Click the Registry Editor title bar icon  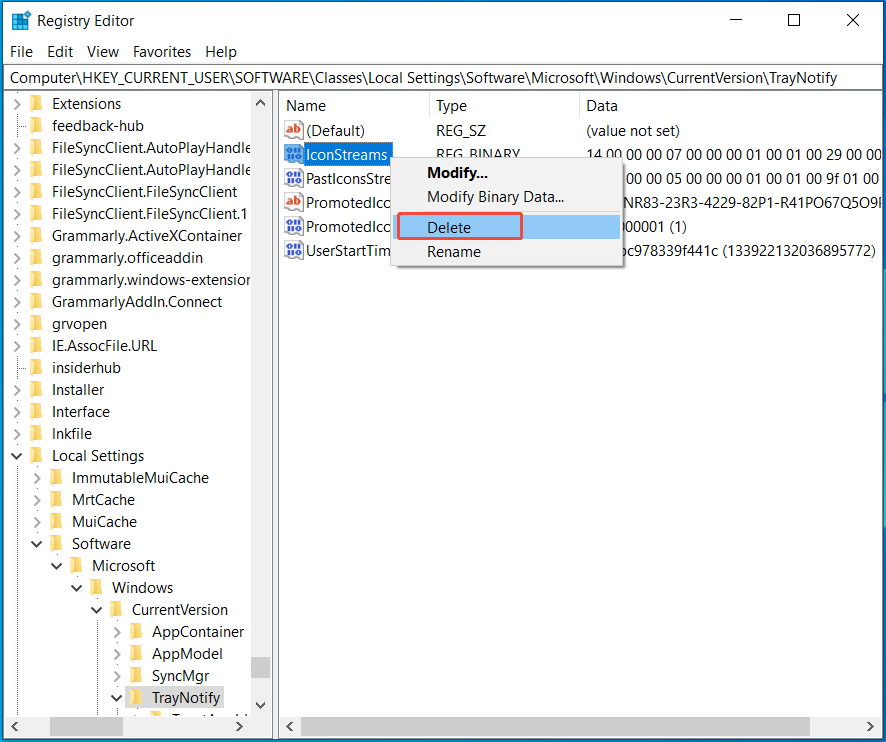18,19
